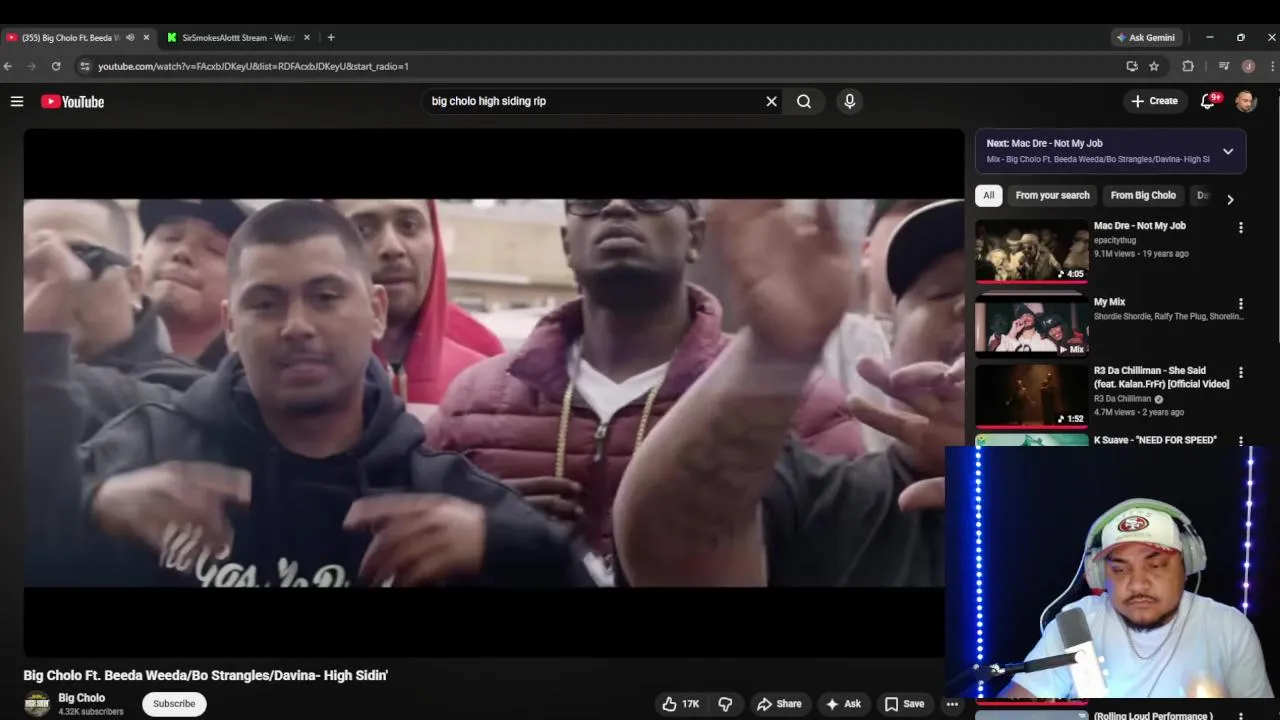Image resolution: width=1280 pixels, height=720 pixels.
Task: Open Big Cholo channel avatar
Action: pyautogui.click(x=37, y=704)
